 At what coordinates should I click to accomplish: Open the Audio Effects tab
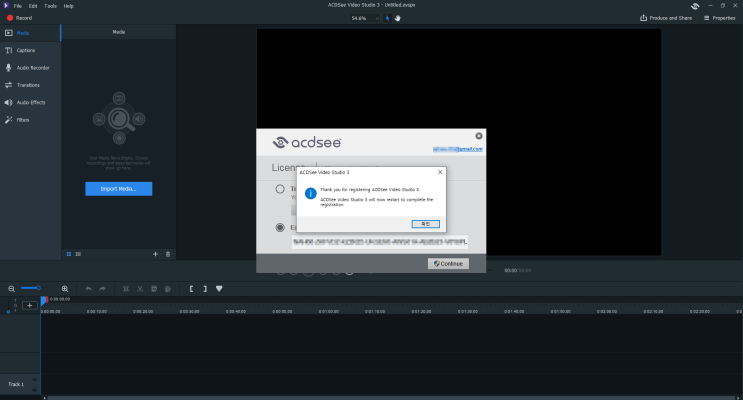coord(30,102)
